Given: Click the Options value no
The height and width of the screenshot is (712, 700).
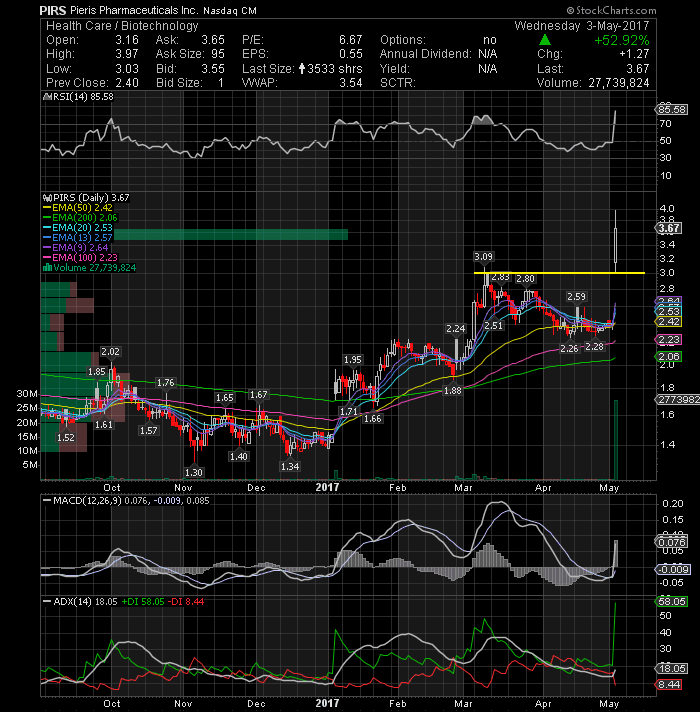Looking at the screenshot, I should point(490,40).
